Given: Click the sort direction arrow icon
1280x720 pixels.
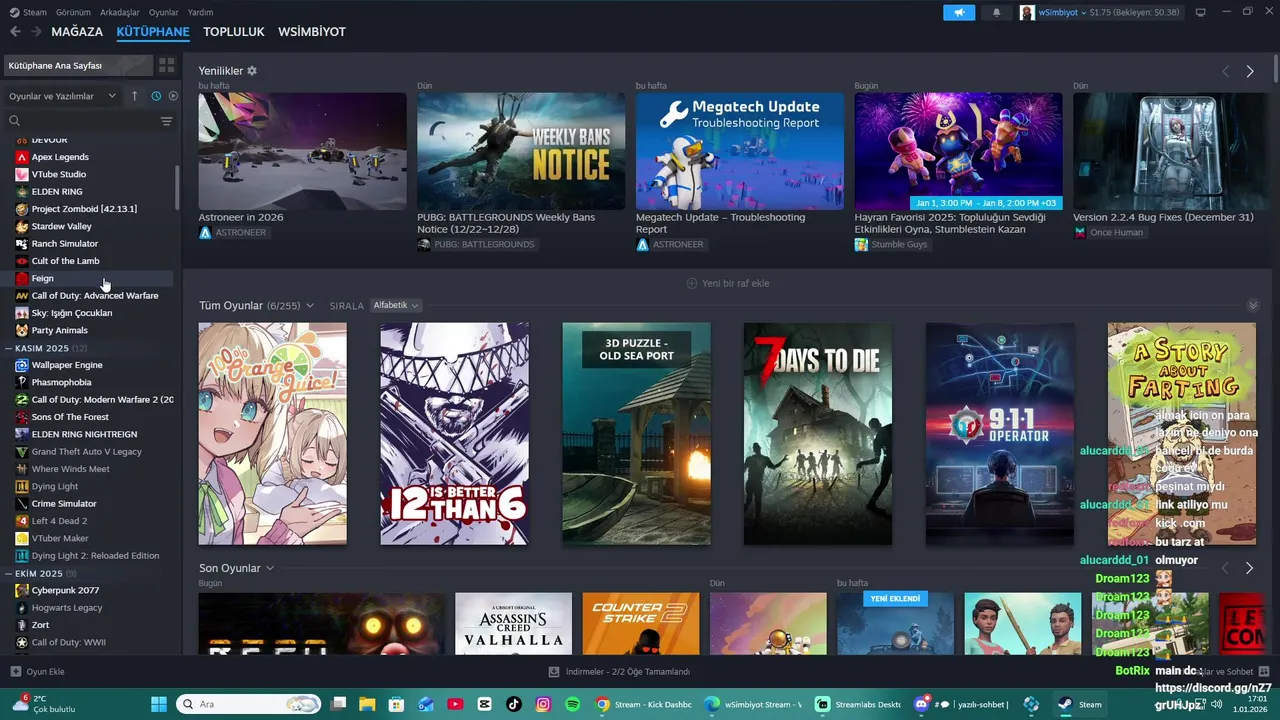Looking at the screenshot, I should (x=135, y=96).
